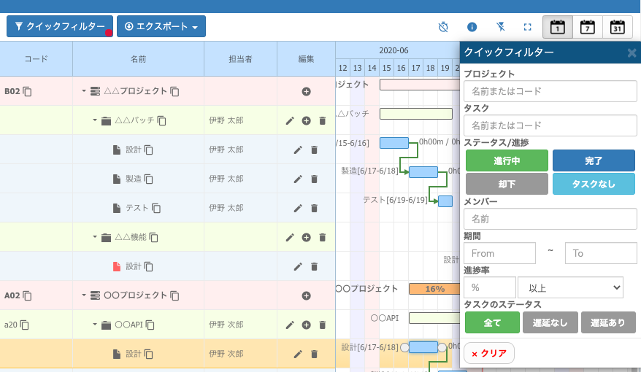Image resolution: width=641 pixels, height=372 pixels.
Task: Delete the 製造 task row
Action: 314,179
